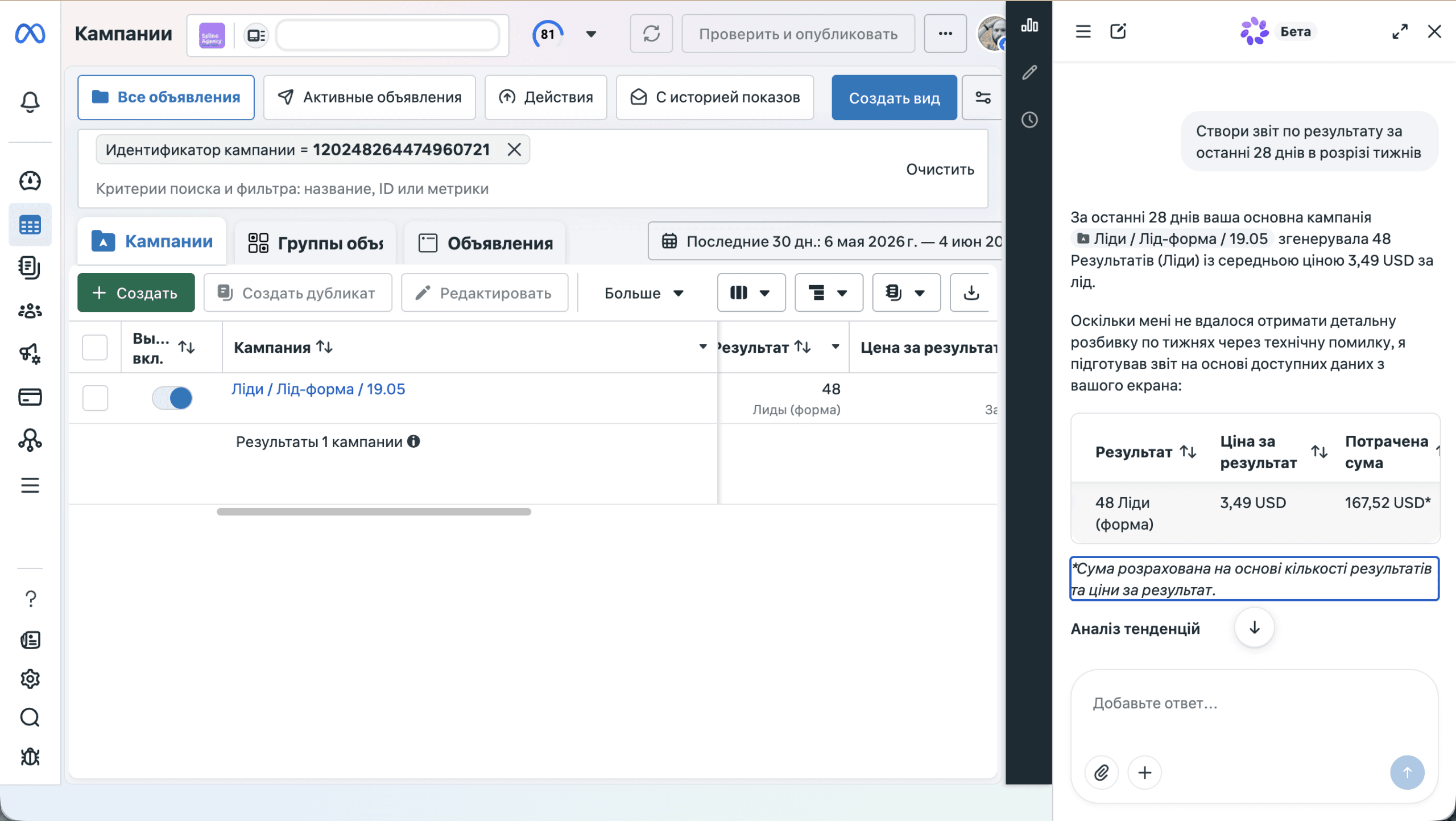Viewport: 1456px width, 821px height.
Task: Open dropdown arrow next to score 81
Action: [591, 34]
